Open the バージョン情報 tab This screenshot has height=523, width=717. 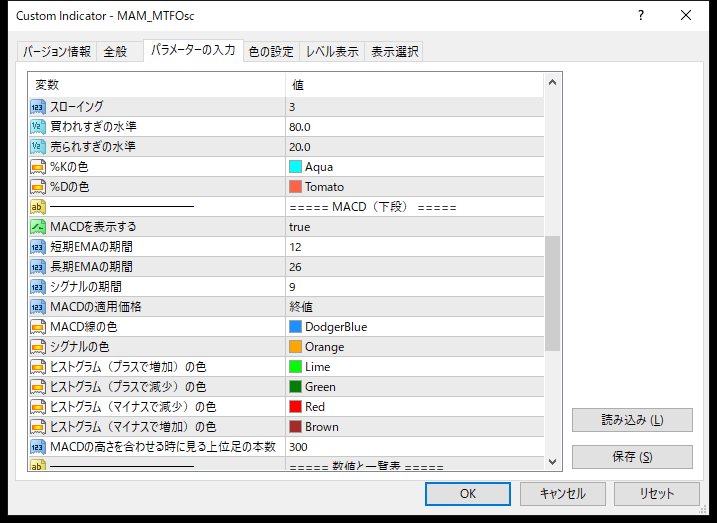tap(57, 51)
